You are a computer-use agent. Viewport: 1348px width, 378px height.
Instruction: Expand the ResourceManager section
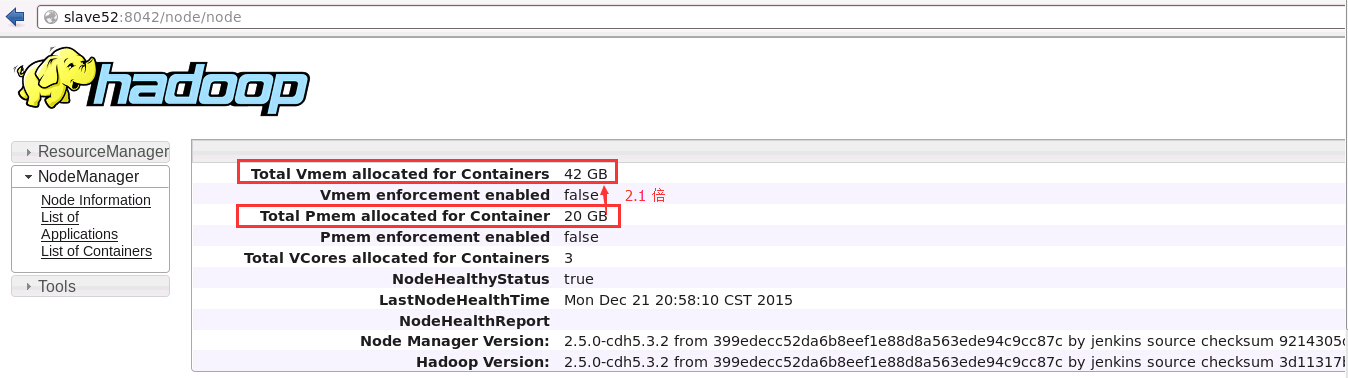90,152
